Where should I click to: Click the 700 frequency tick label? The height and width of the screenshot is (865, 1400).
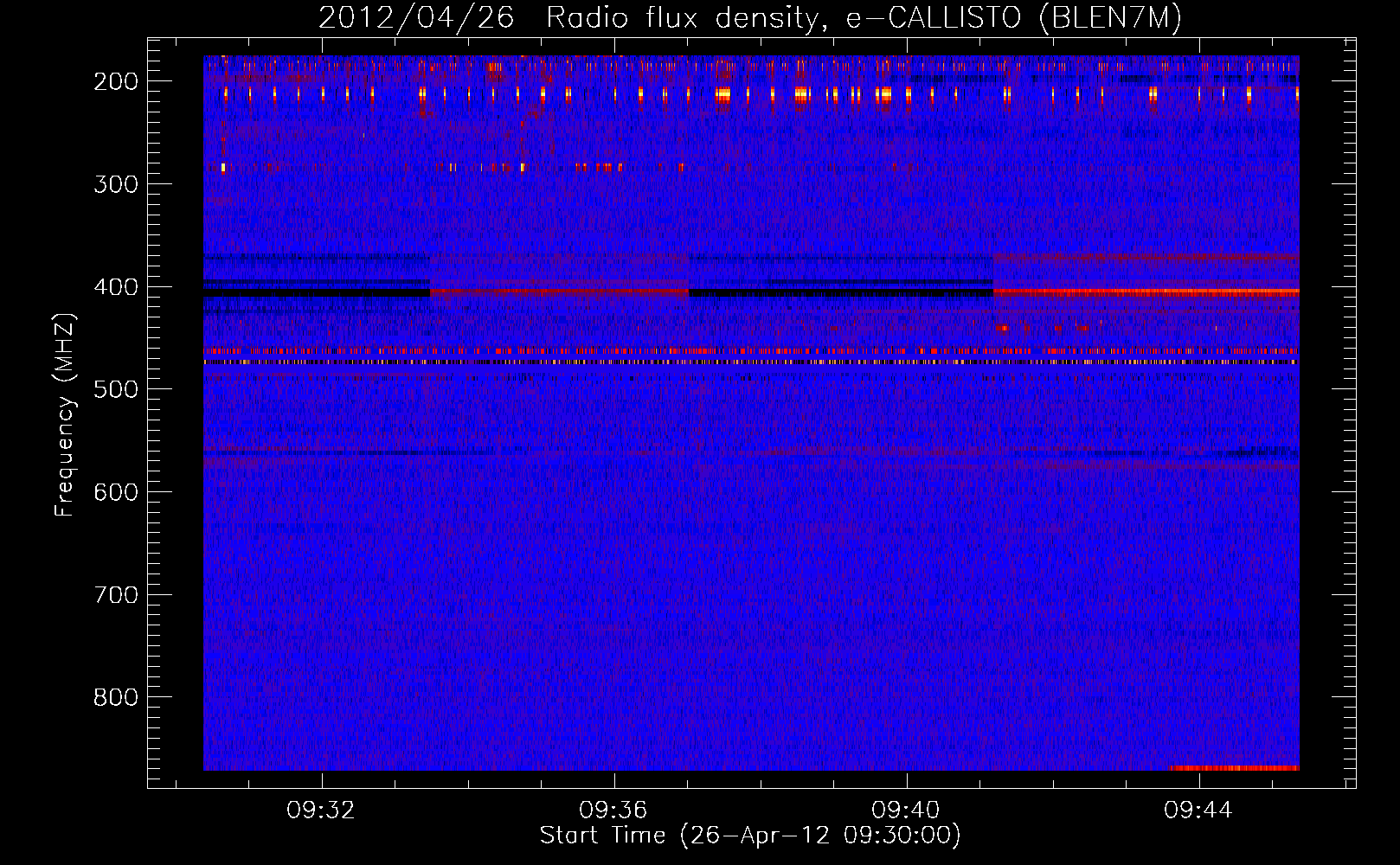point(116,595)
